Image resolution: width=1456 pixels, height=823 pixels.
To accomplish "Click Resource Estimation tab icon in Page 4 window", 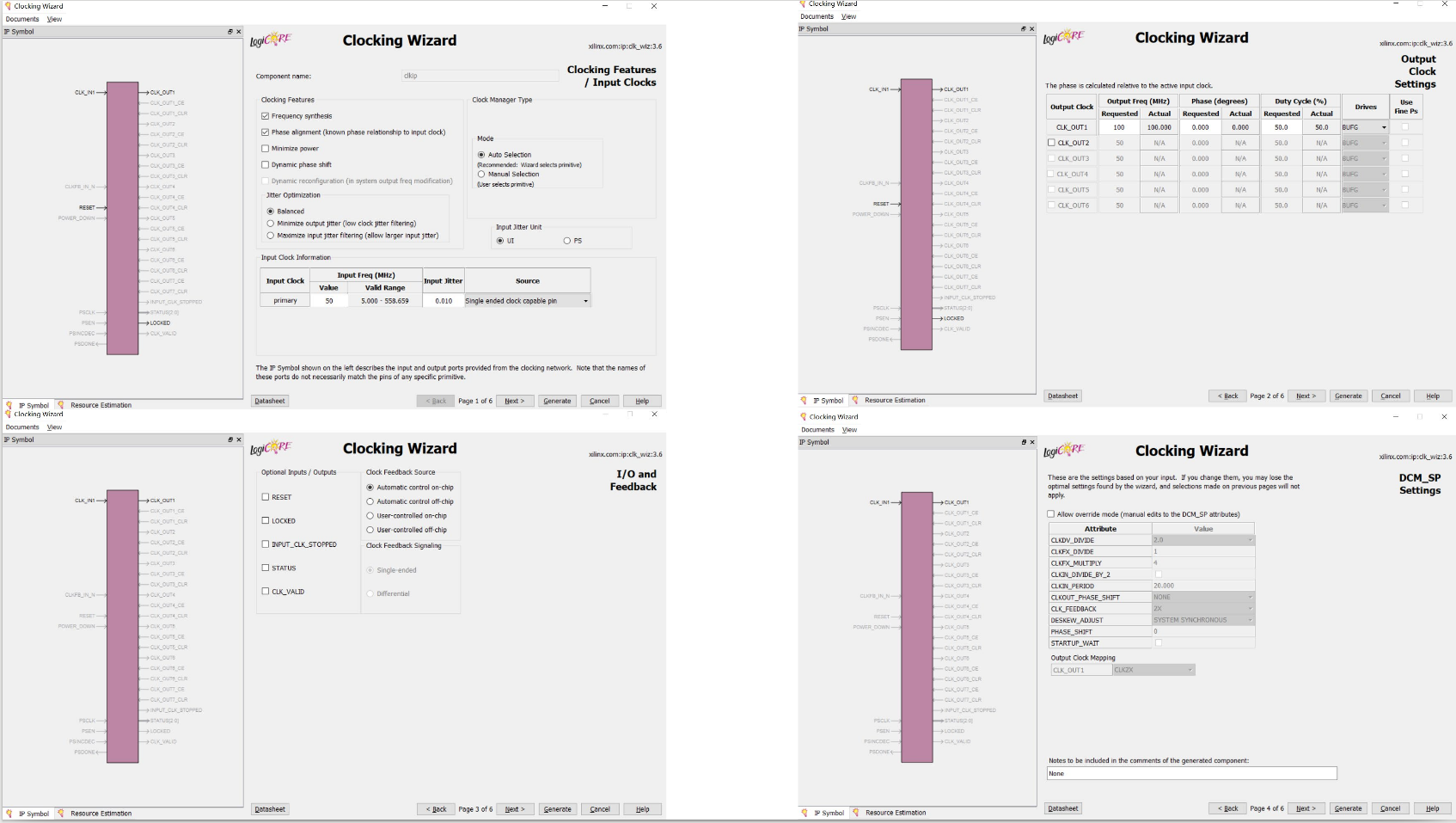I will click(856, 812).
